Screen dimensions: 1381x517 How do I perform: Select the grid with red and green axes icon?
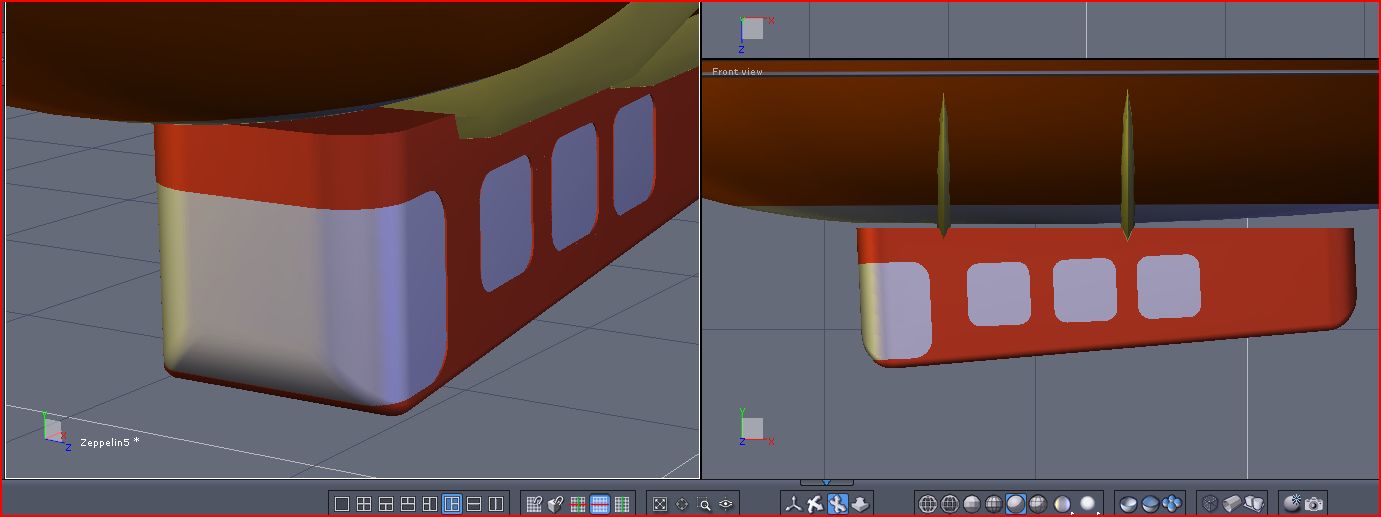578,504
